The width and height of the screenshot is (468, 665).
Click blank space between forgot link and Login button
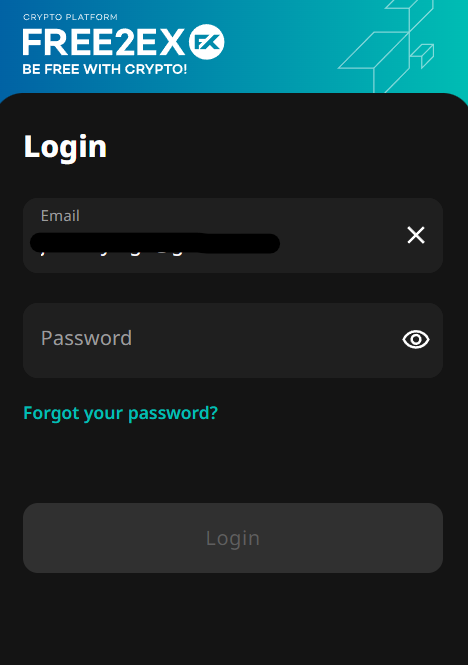pos(234,463)
